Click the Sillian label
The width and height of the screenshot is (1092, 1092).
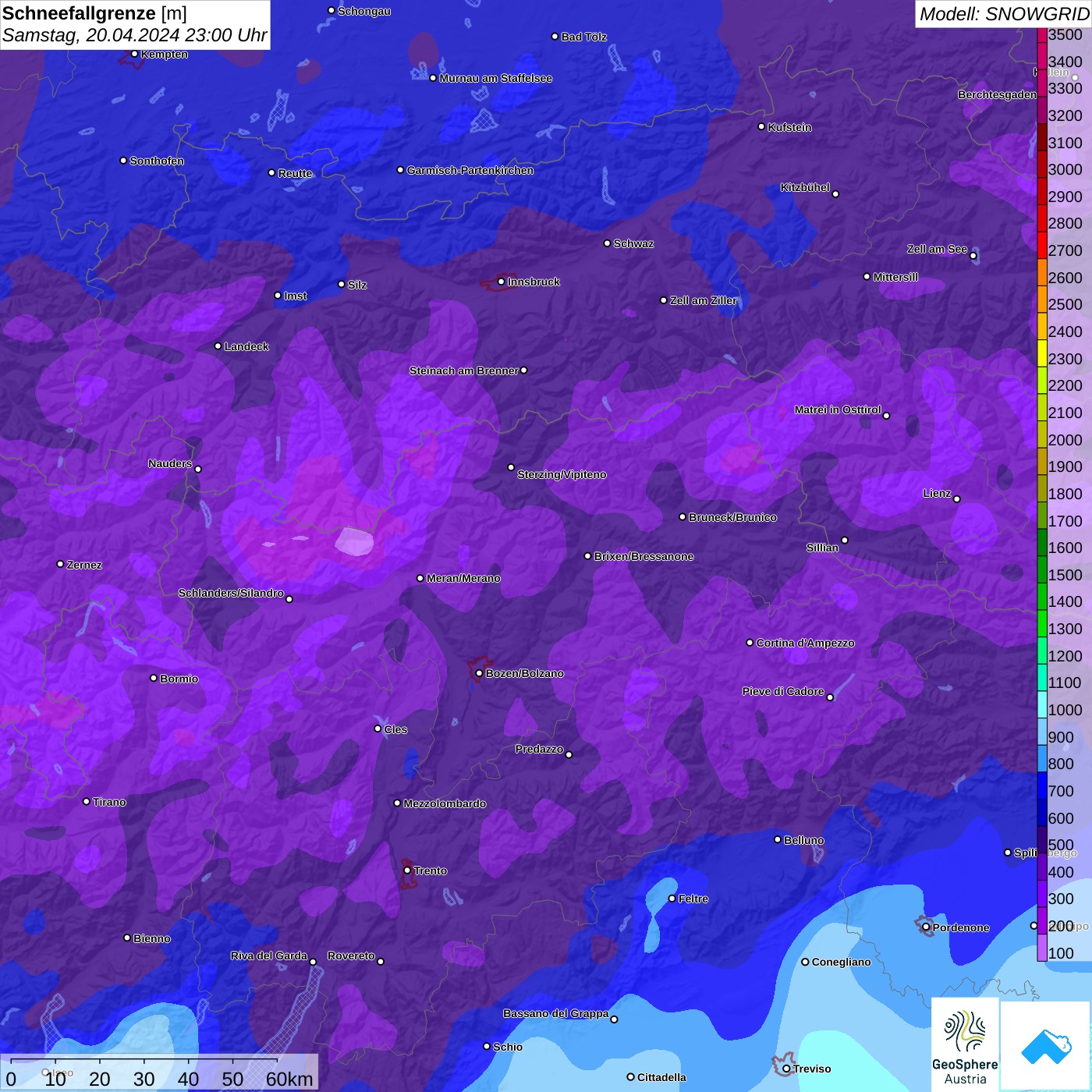(823, 548)
